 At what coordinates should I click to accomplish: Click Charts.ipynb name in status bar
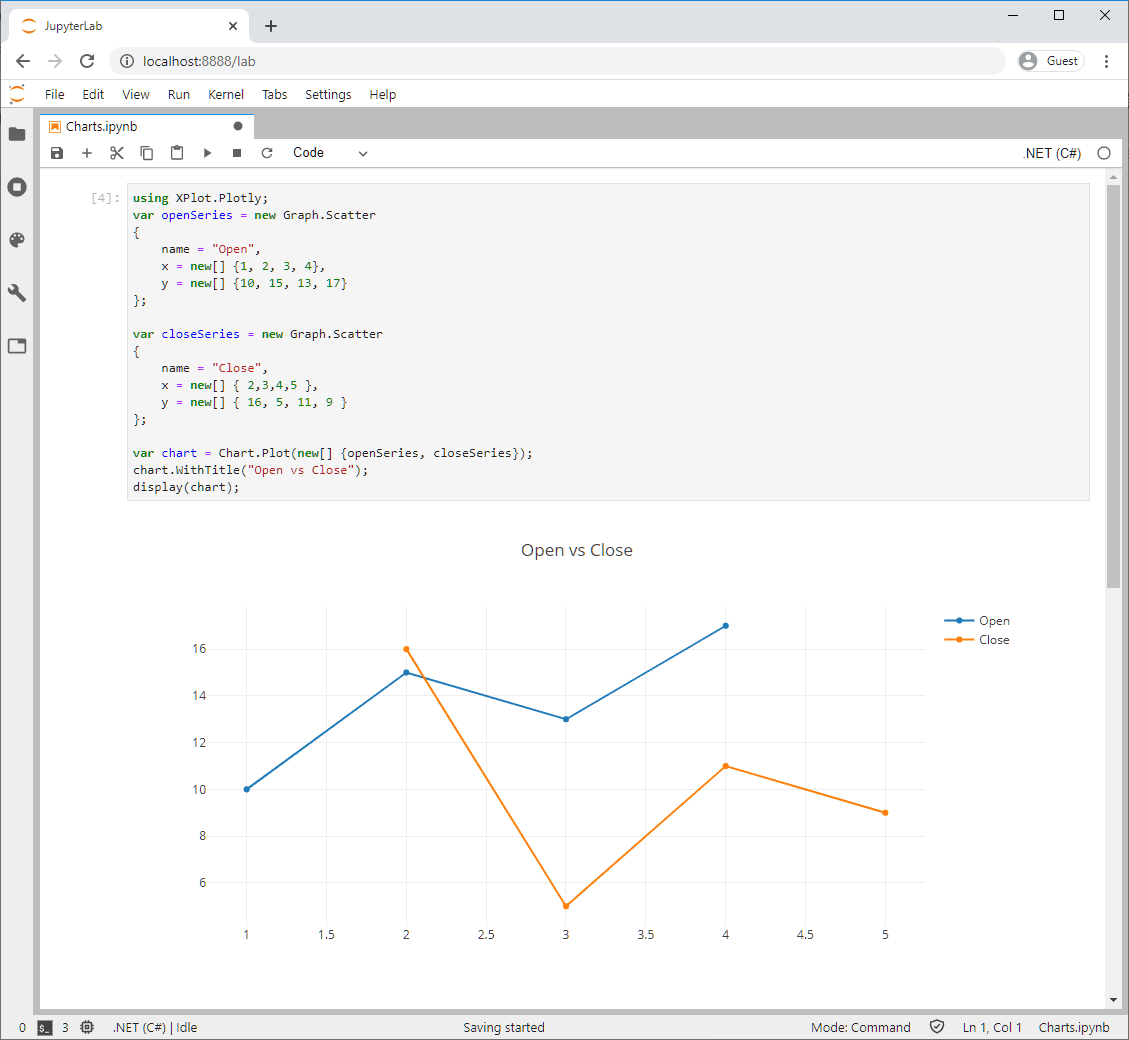pyautogui.click(x=1074, y=1028)
